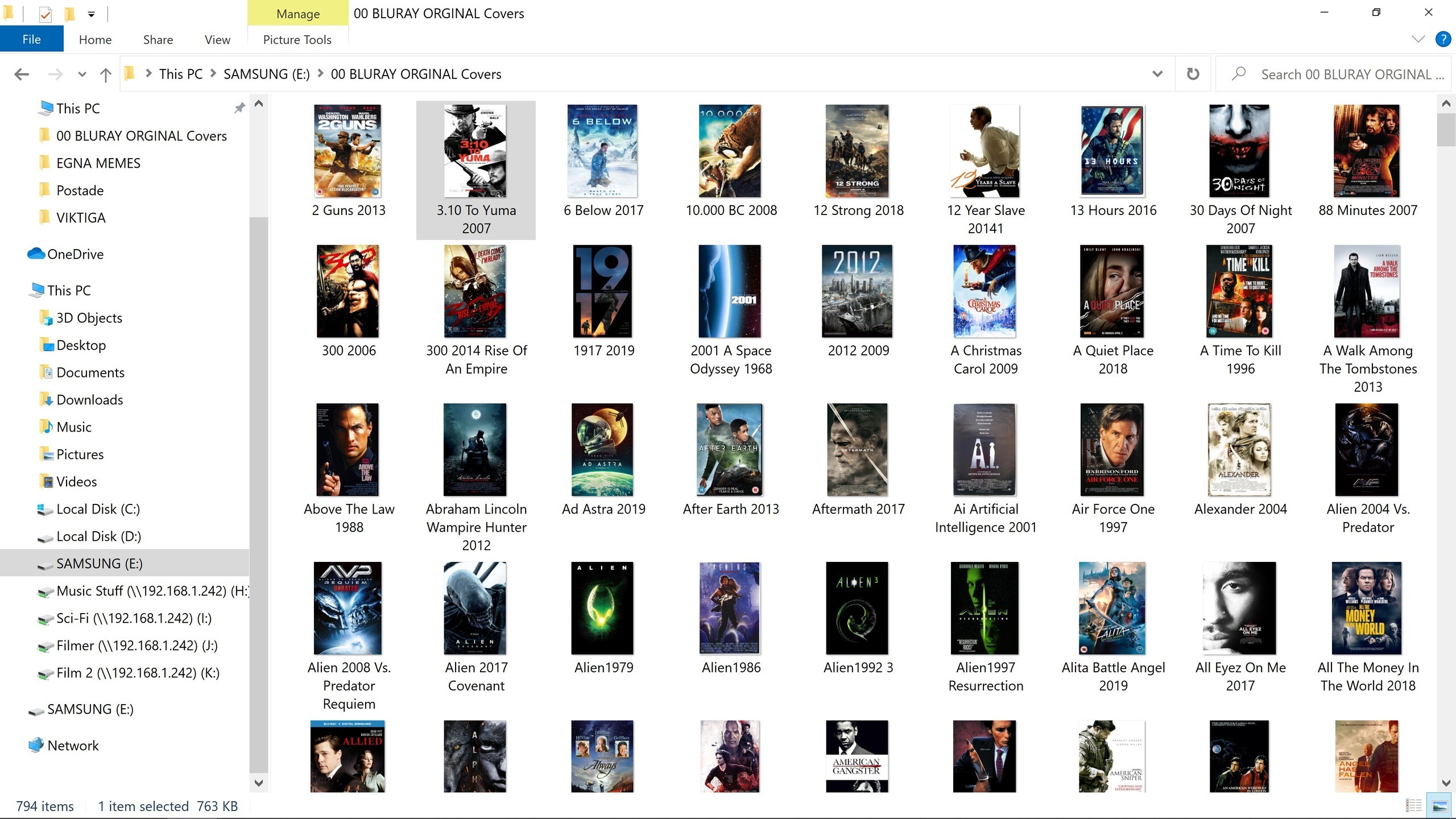Open Film 2 network drive (K:)
The width and height of the screenshot is (1456, 819).
[138, 672]
